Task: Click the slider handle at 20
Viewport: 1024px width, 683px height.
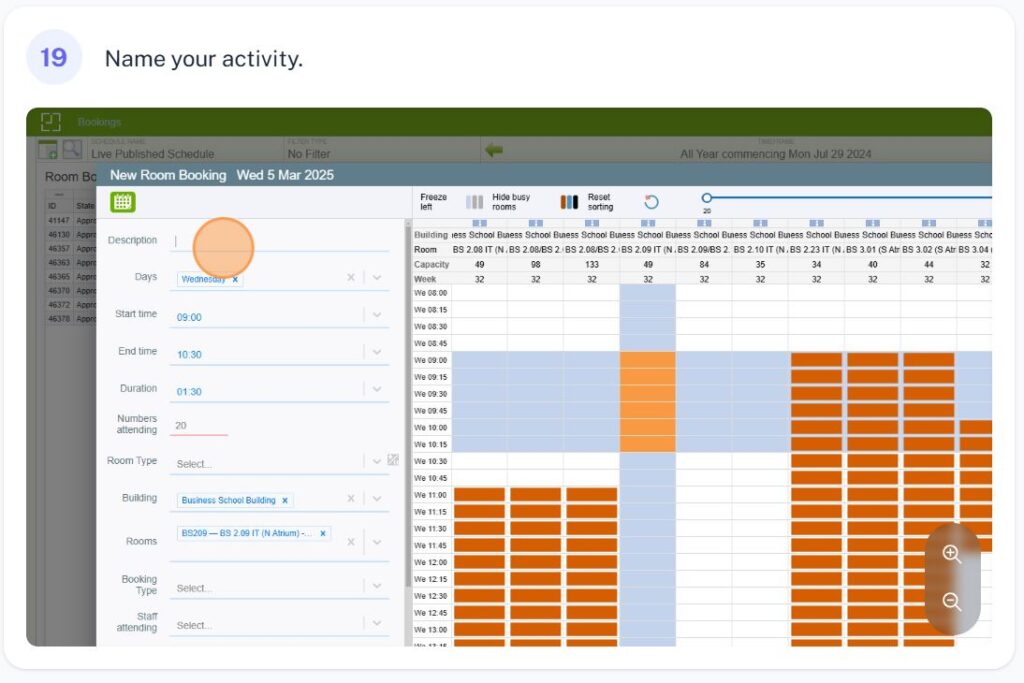Action: pyautogui.click(x=707, y=198)
